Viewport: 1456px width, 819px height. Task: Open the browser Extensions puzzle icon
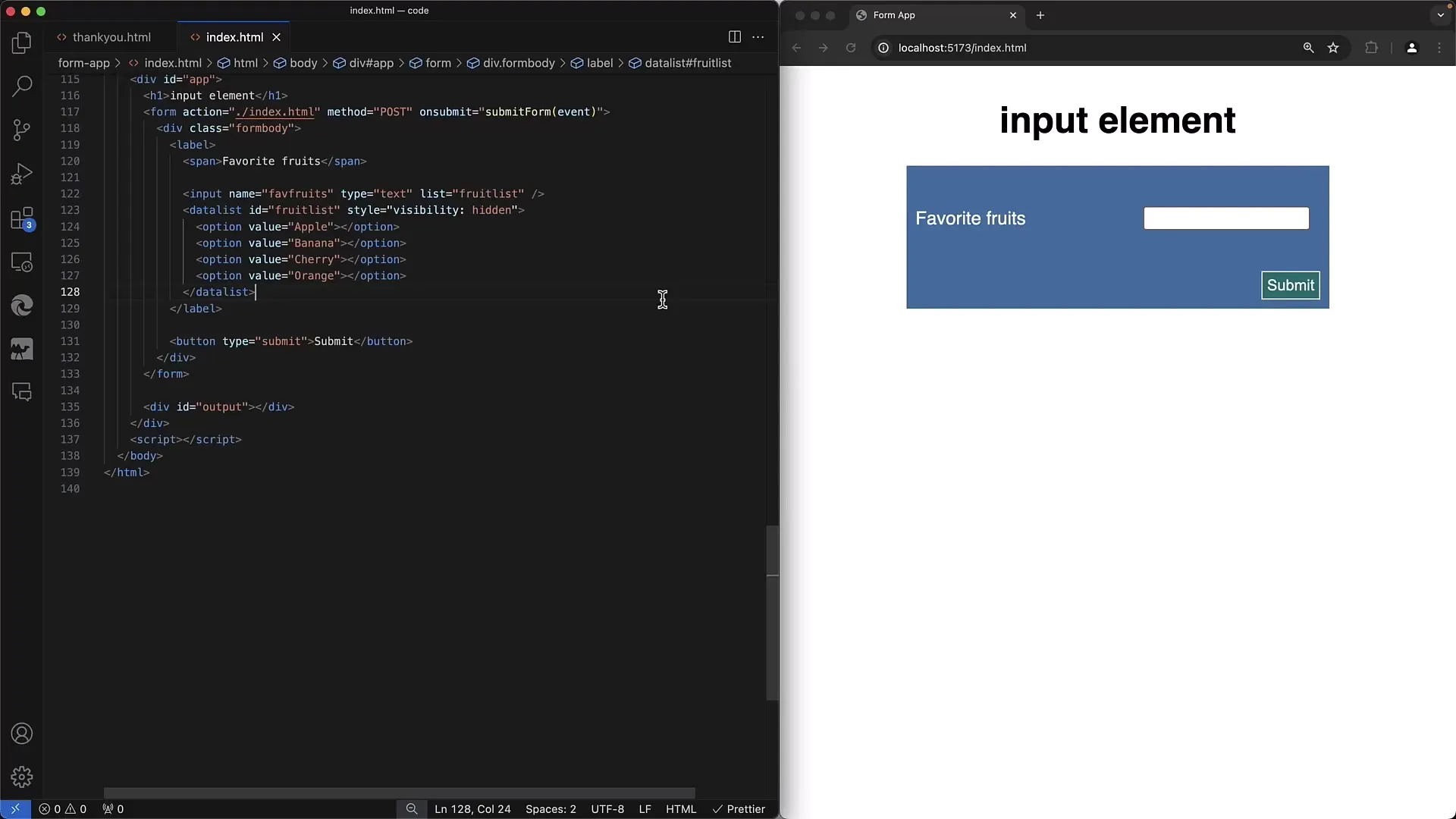[1371, 48]
